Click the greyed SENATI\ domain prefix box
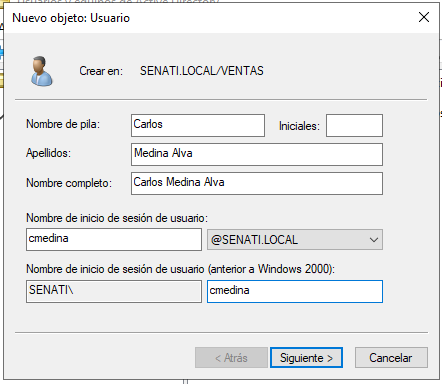This screenshot has height=384, width=442. click(114, 291)
